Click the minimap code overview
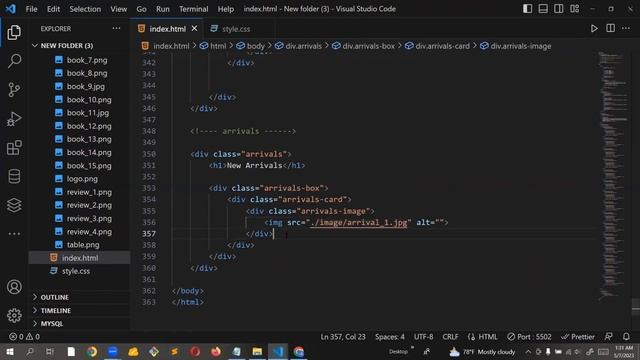This screenshot has width=640, height=360. 613,176
